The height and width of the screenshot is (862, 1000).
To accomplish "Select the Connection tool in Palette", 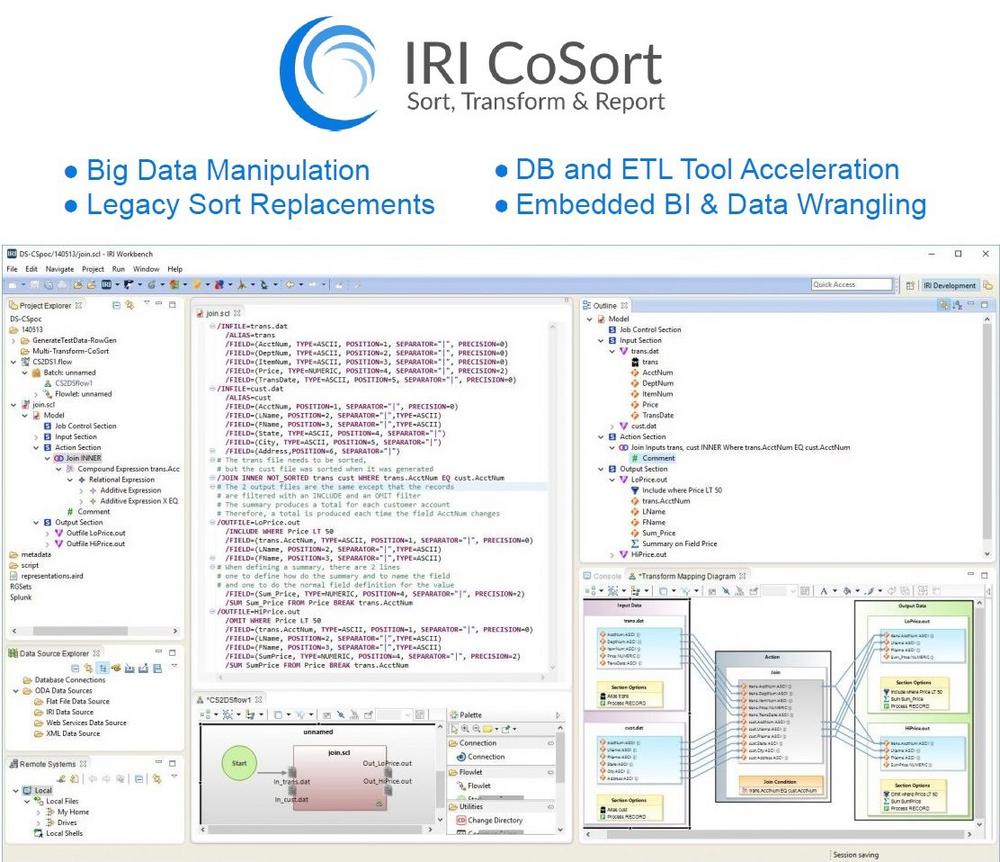I will (x=486, y=757).
